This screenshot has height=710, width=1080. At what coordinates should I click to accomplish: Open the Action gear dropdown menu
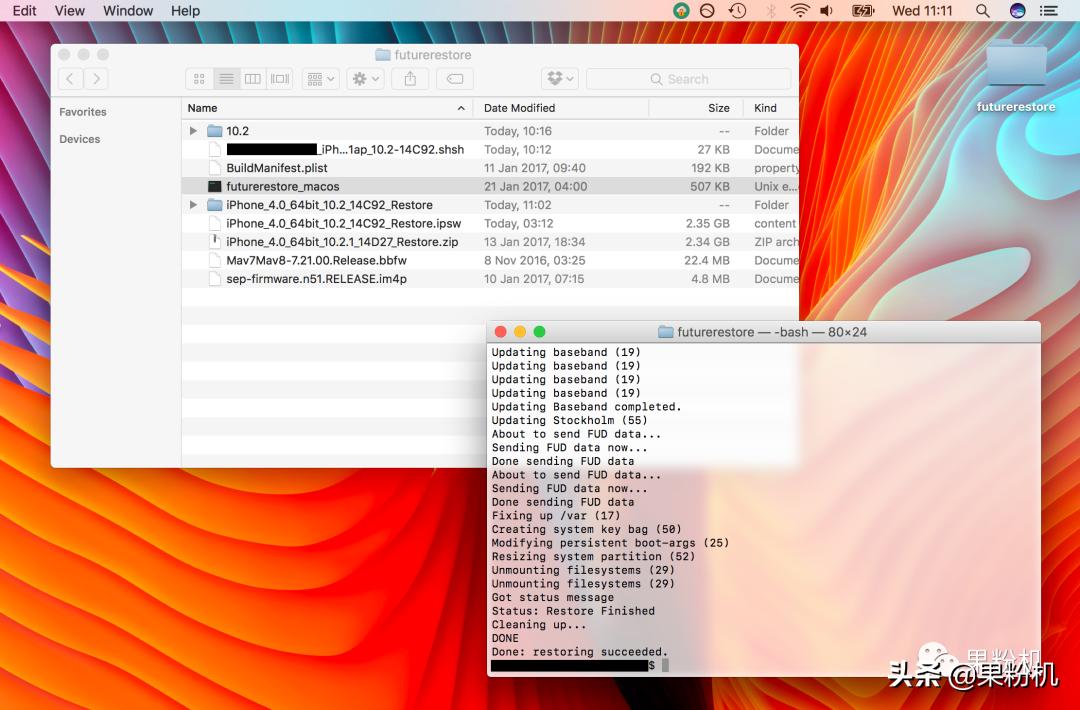point(365,79)
